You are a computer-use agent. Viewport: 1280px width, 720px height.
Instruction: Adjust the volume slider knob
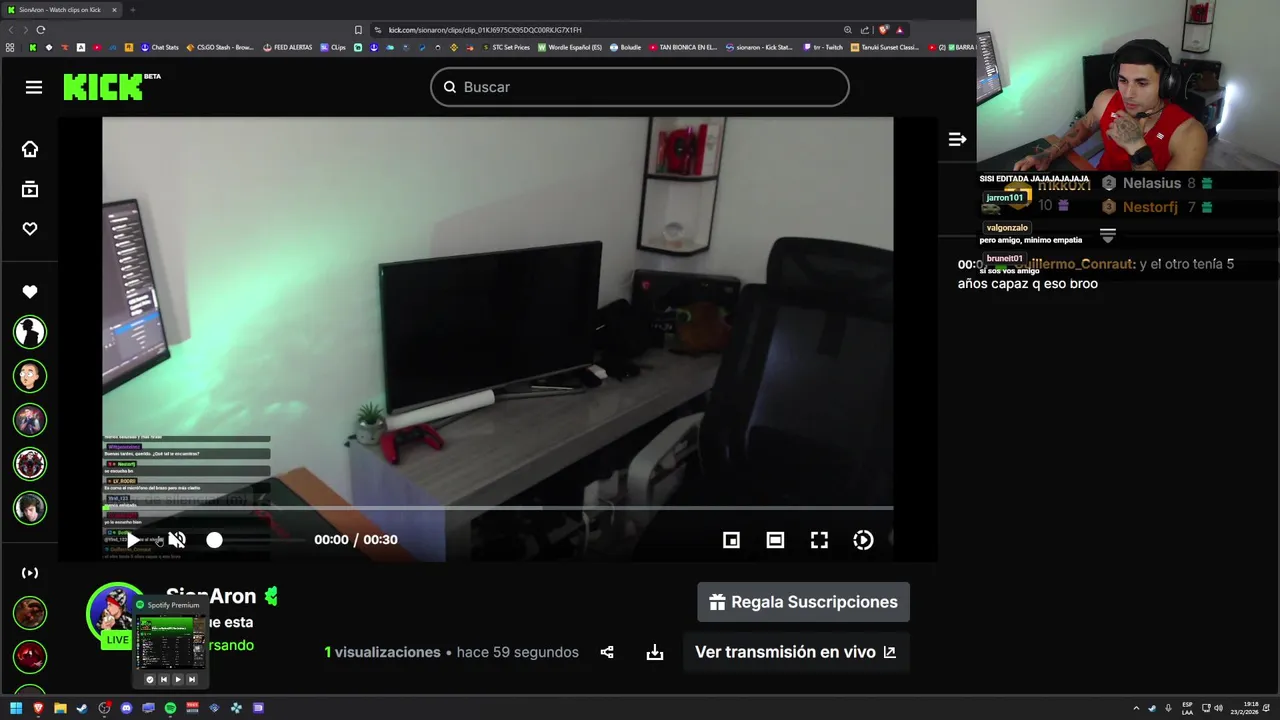click(x=214, y=540)
